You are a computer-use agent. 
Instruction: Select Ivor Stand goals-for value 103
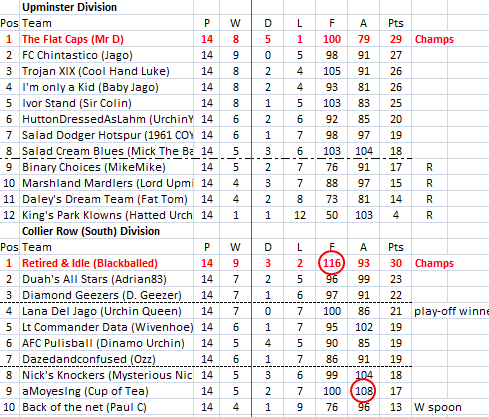pyautogui.click(x=332, y=103)
